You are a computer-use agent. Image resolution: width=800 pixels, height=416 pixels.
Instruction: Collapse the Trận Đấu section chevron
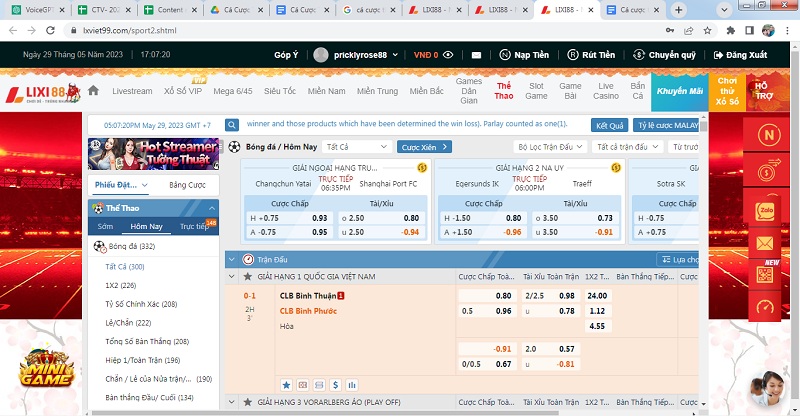[x=232, y=259]
